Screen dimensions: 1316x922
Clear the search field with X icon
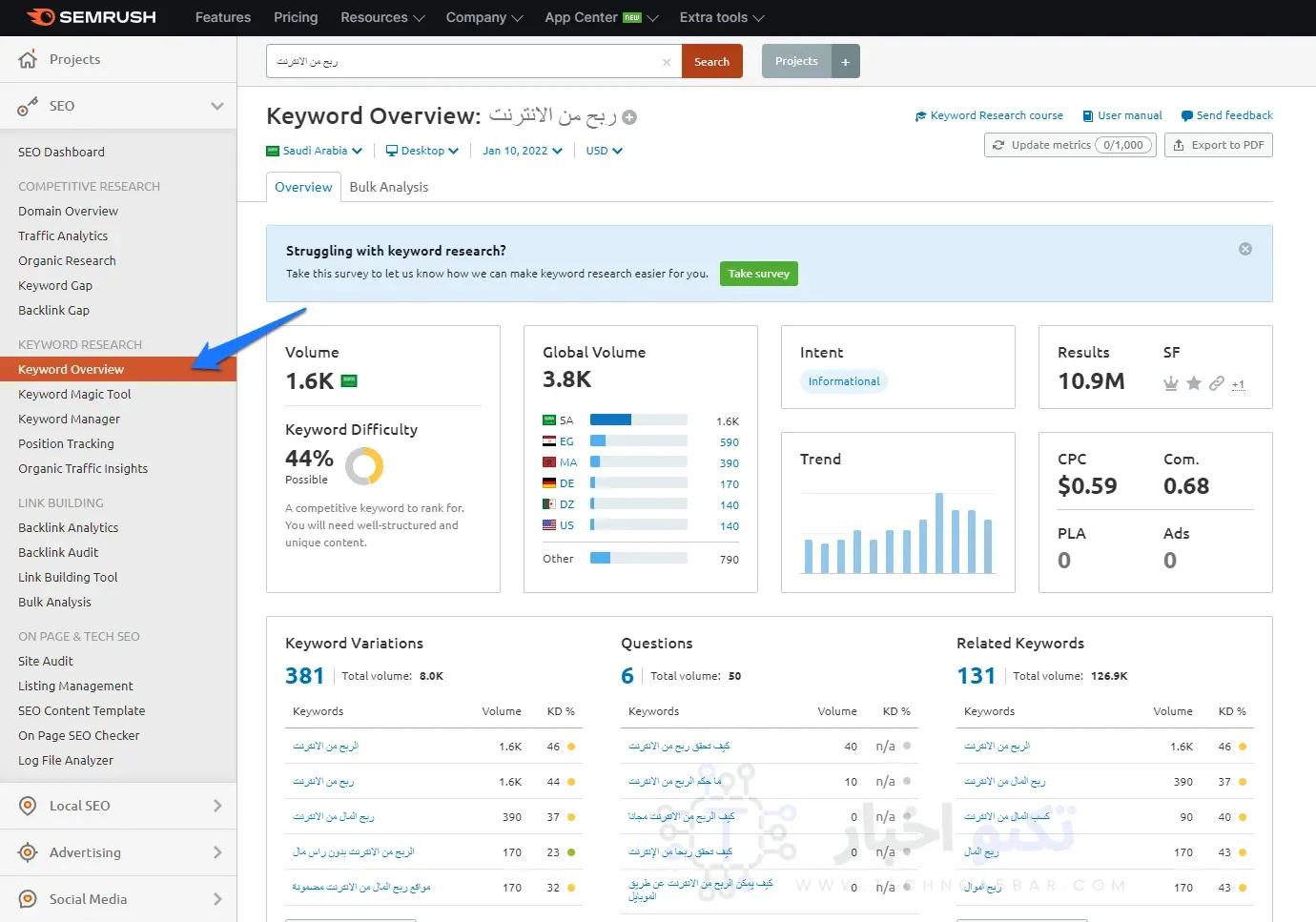667,62
